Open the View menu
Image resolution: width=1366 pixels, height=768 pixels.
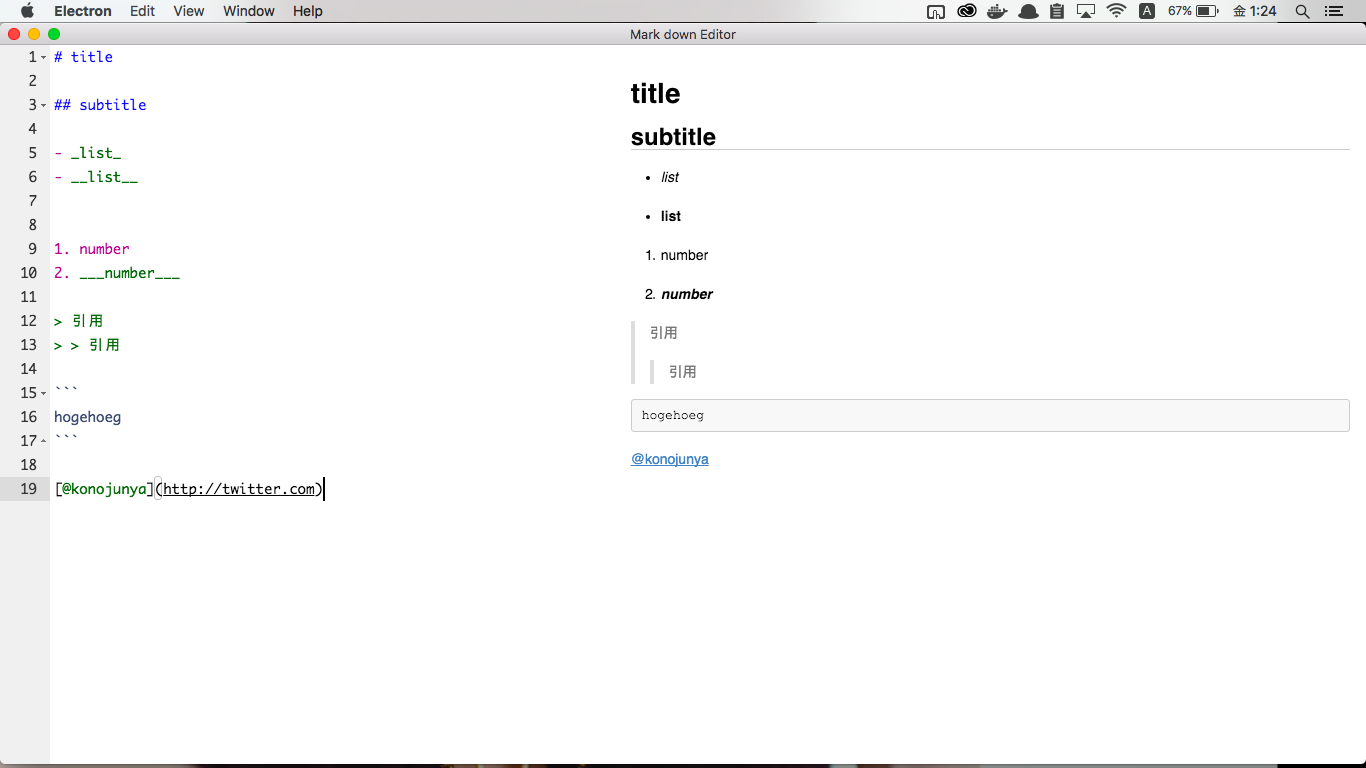[189, 11]
